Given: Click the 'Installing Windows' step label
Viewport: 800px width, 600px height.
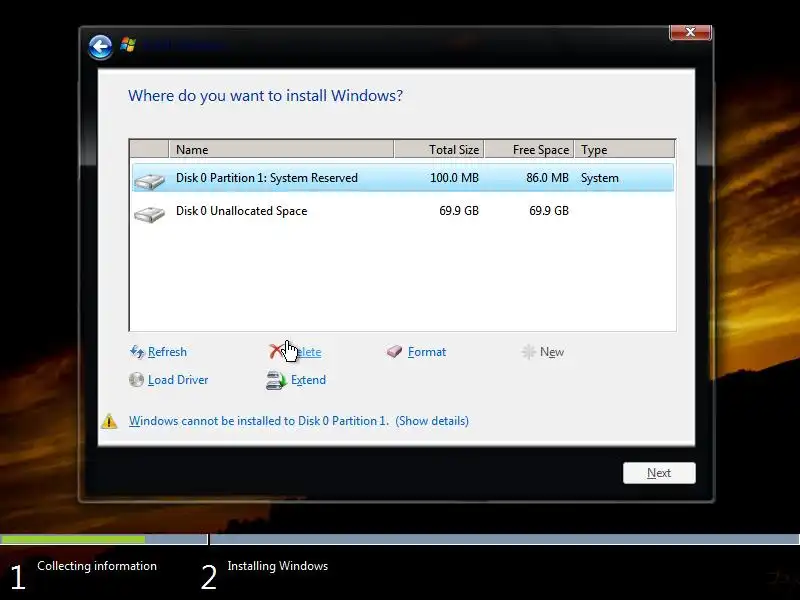Looking at the screenshot, I should tap(278, 566).
